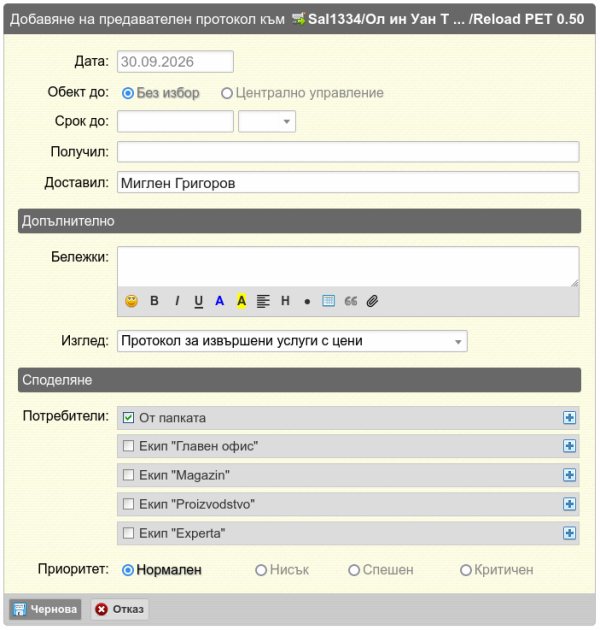Grab the Бележки textarea resize handle
This screenshot has width=600, height=630.
(x=575, y=283)
